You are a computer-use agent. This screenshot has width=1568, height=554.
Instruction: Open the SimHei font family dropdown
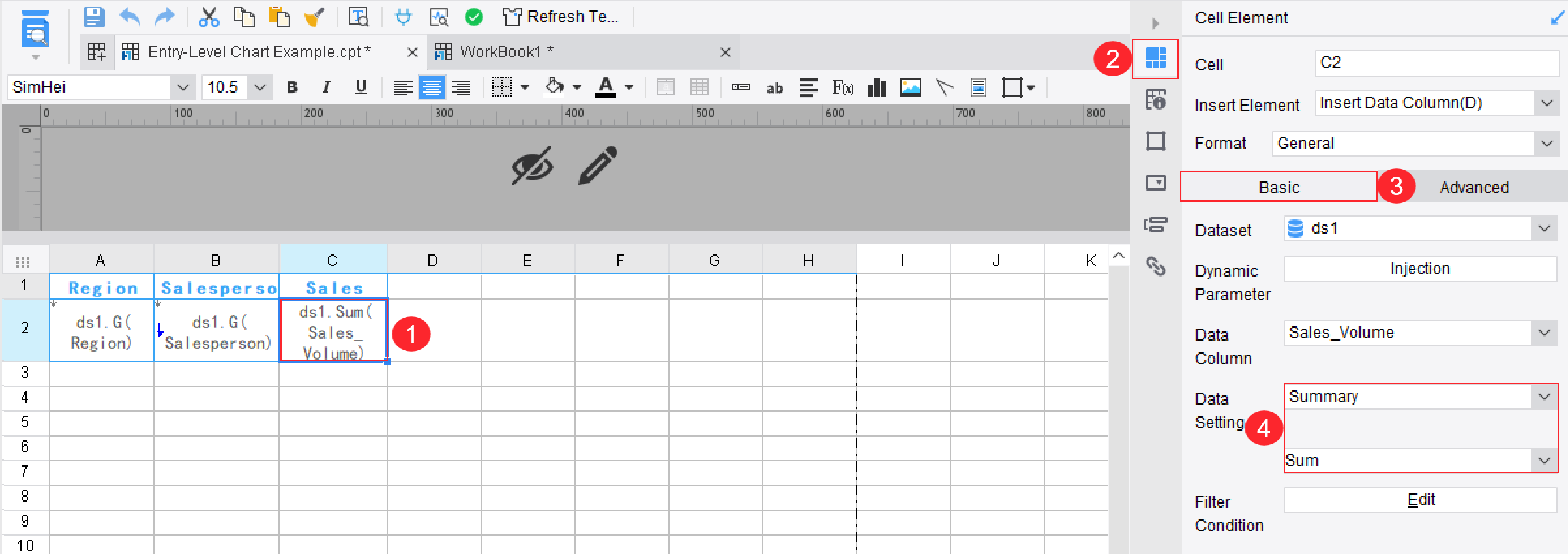(183, 87)
